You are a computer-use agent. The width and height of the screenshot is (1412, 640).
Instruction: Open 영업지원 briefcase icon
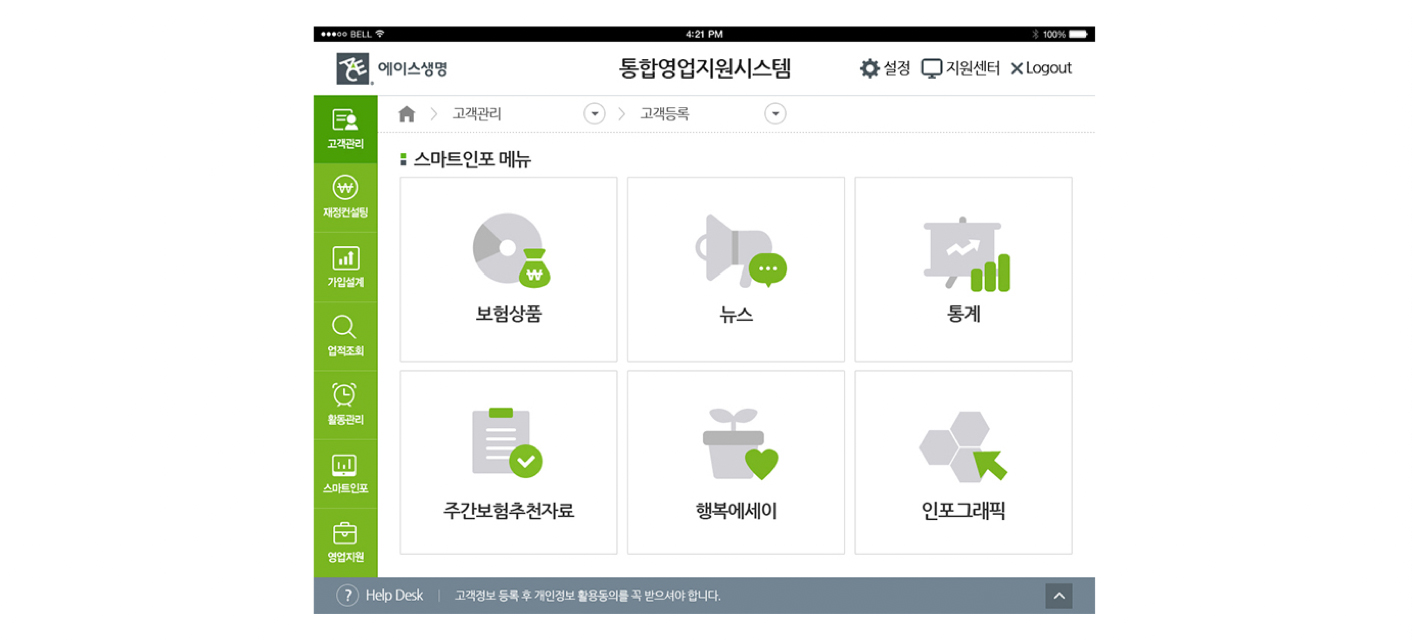[345, 533]
